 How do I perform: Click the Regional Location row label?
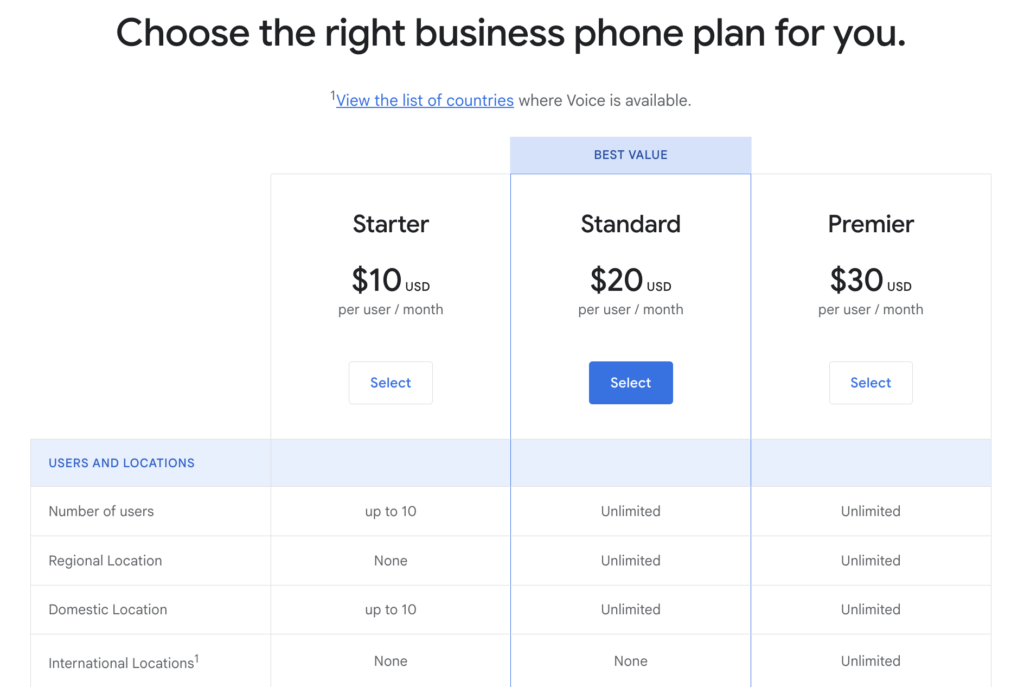[x=105, y=560]
